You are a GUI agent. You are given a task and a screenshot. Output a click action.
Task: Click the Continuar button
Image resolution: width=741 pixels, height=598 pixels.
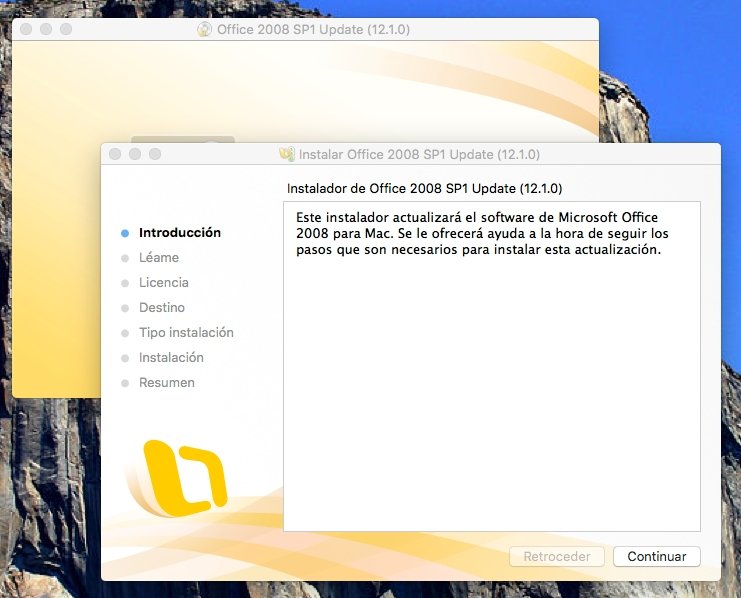click(656, 556)
